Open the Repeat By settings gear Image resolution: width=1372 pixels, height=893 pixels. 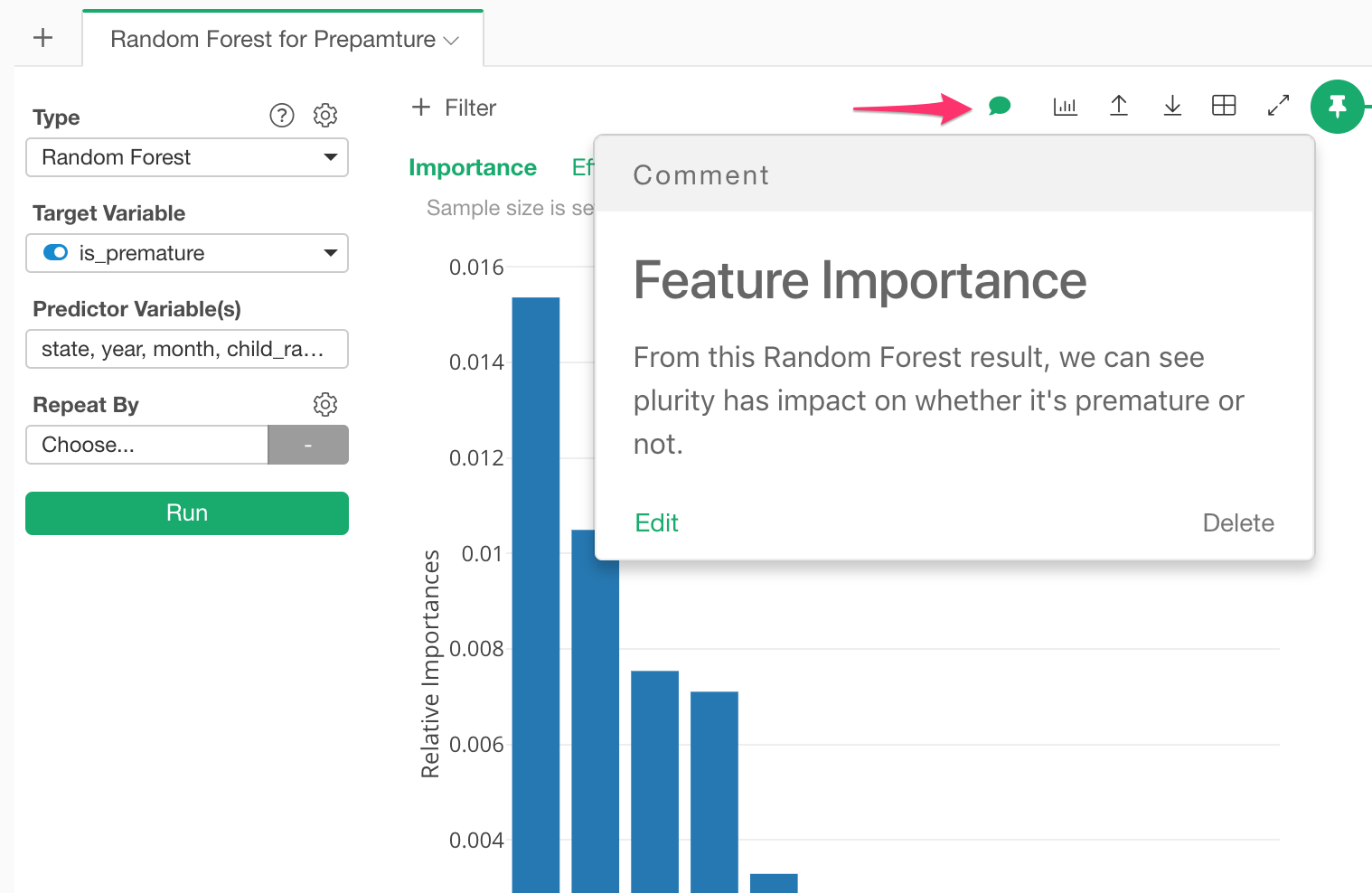[x=325, y=404]
